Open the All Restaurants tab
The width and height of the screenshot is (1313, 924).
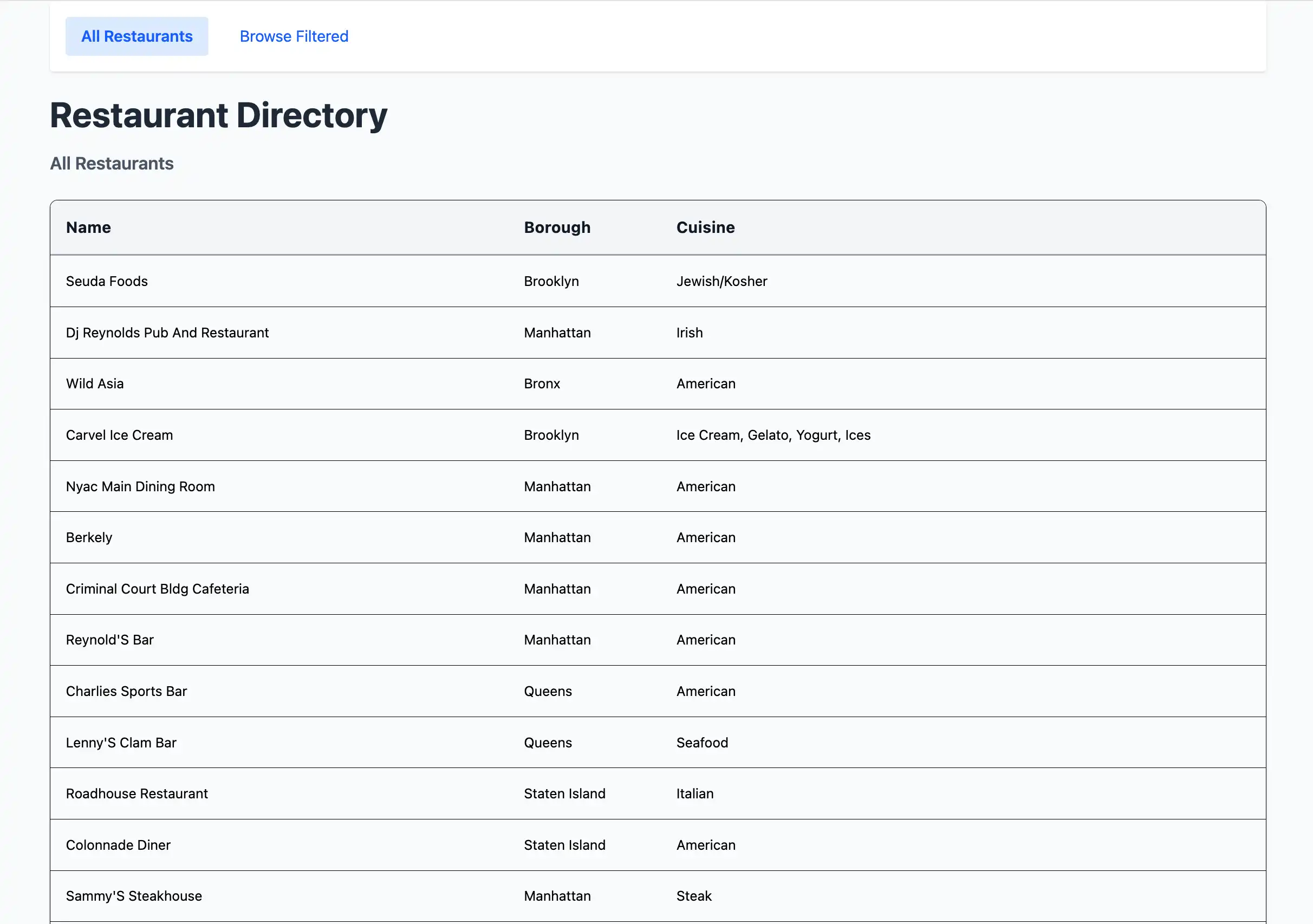click(x=136, y=36)
